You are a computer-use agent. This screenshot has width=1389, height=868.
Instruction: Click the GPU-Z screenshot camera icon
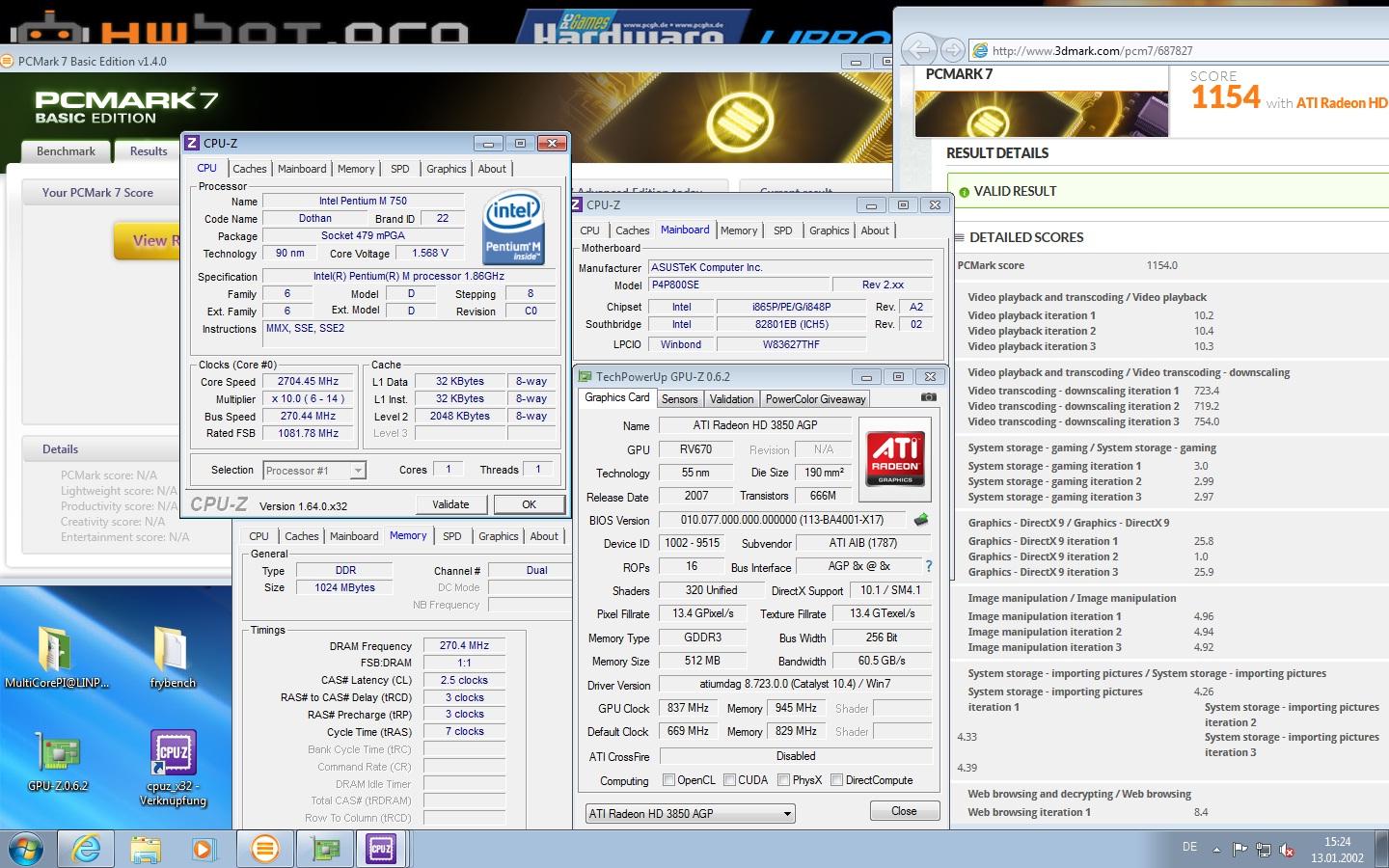928,397
